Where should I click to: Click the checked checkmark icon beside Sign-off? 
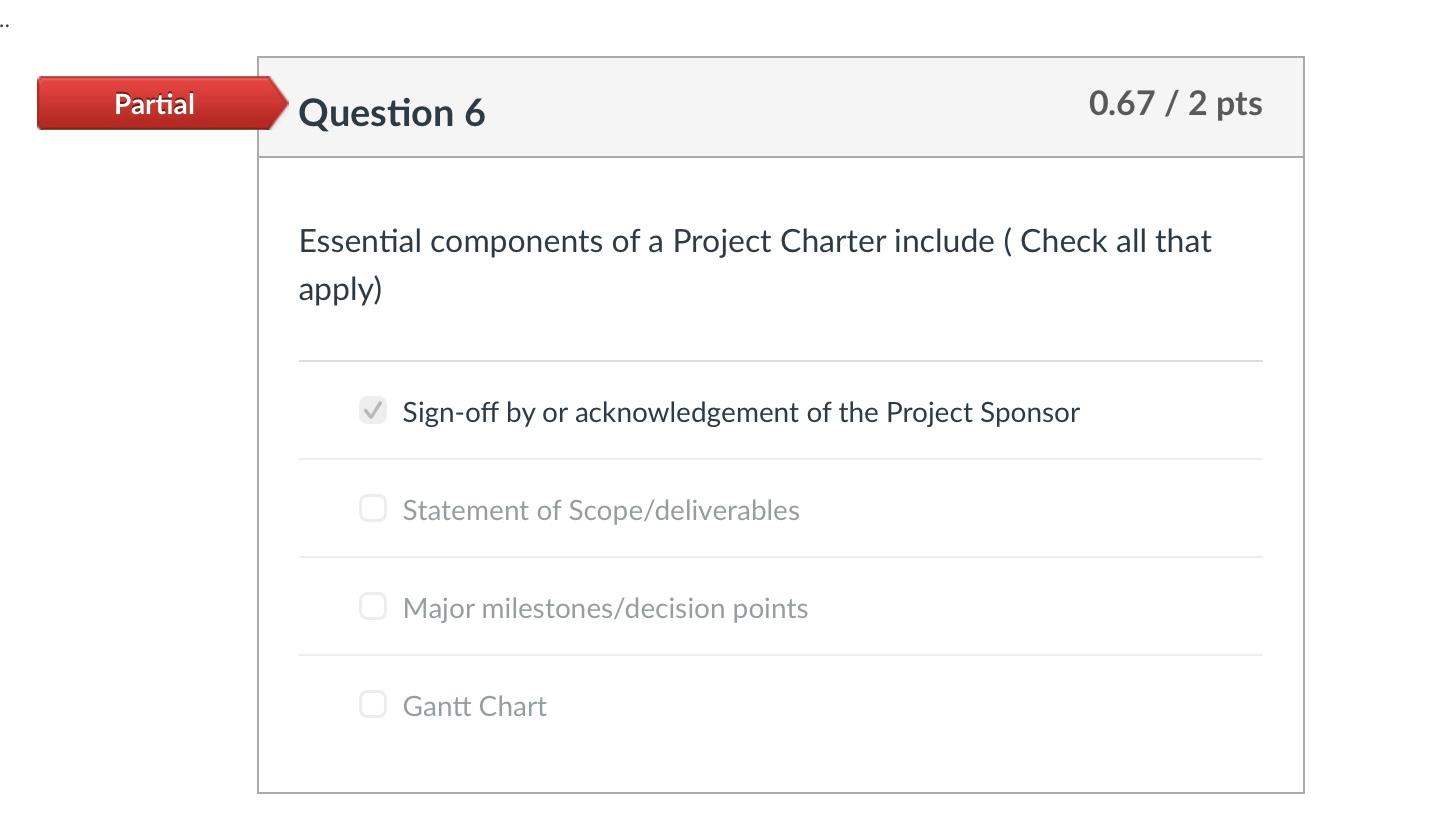372,410
